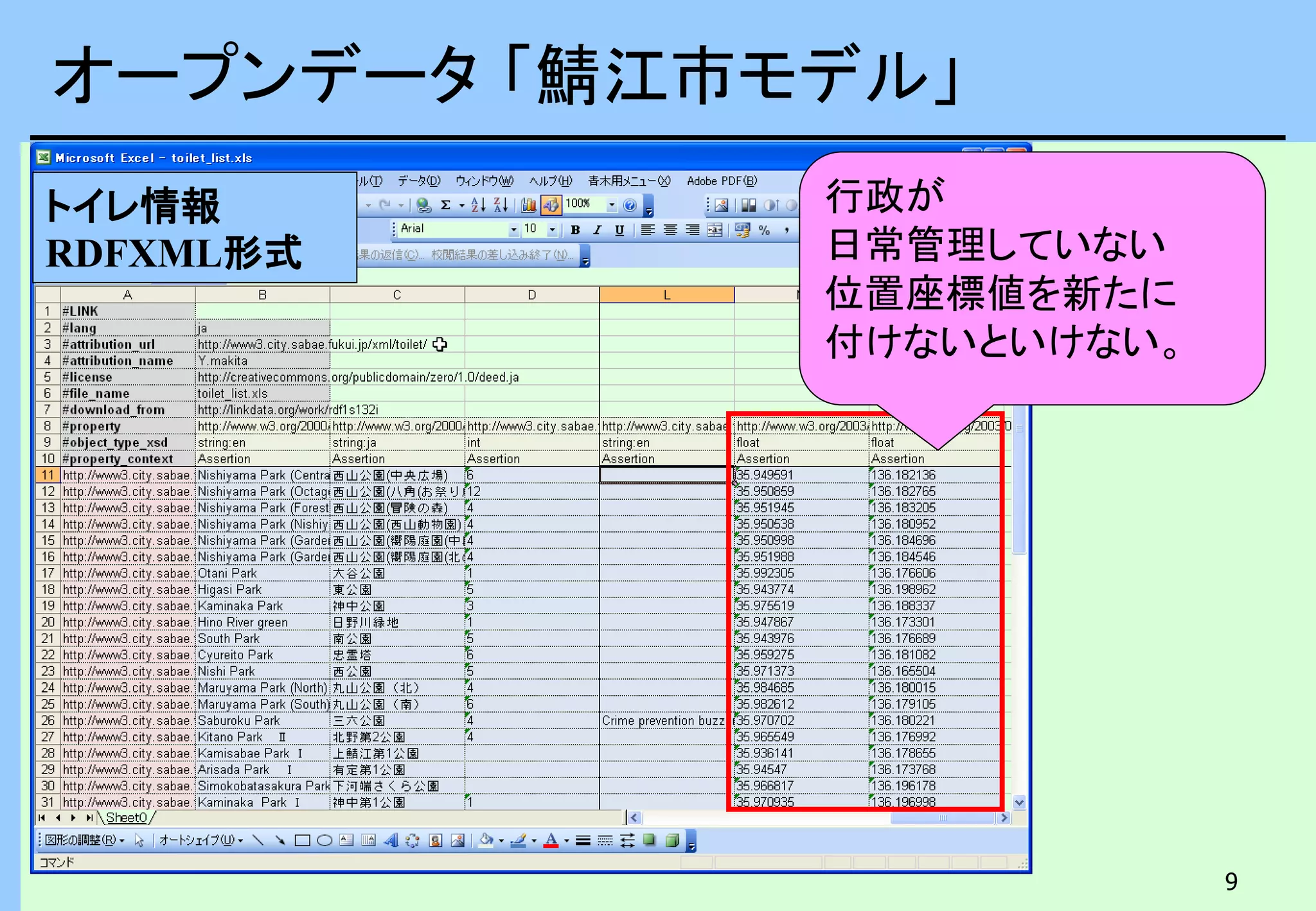Open 図形の調整(R) drawing menu
This screenshot has width=1316, height=911.
tap(84, 840)
